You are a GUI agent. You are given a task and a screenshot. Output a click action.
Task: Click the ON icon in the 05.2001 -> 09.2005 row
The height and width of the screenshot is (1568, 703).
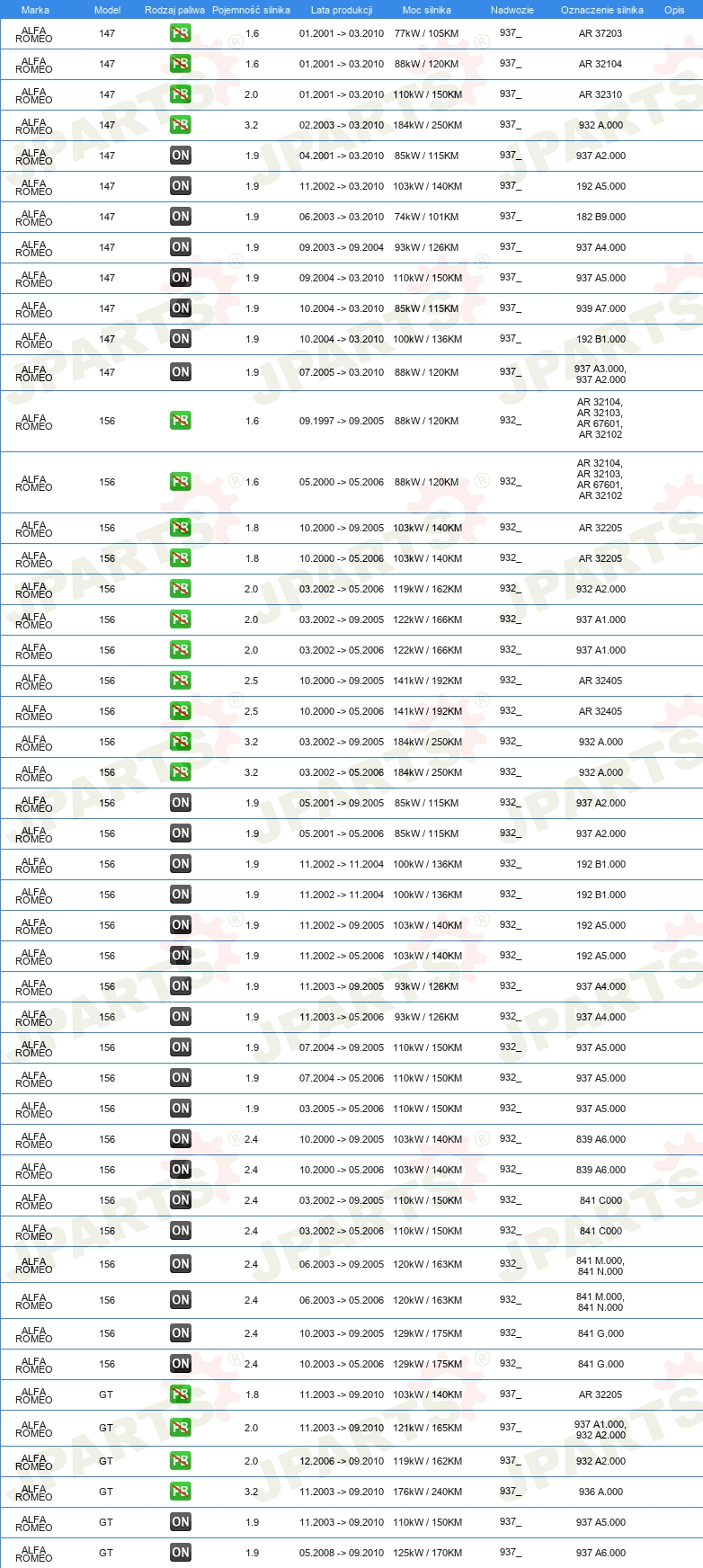(181, 803)
